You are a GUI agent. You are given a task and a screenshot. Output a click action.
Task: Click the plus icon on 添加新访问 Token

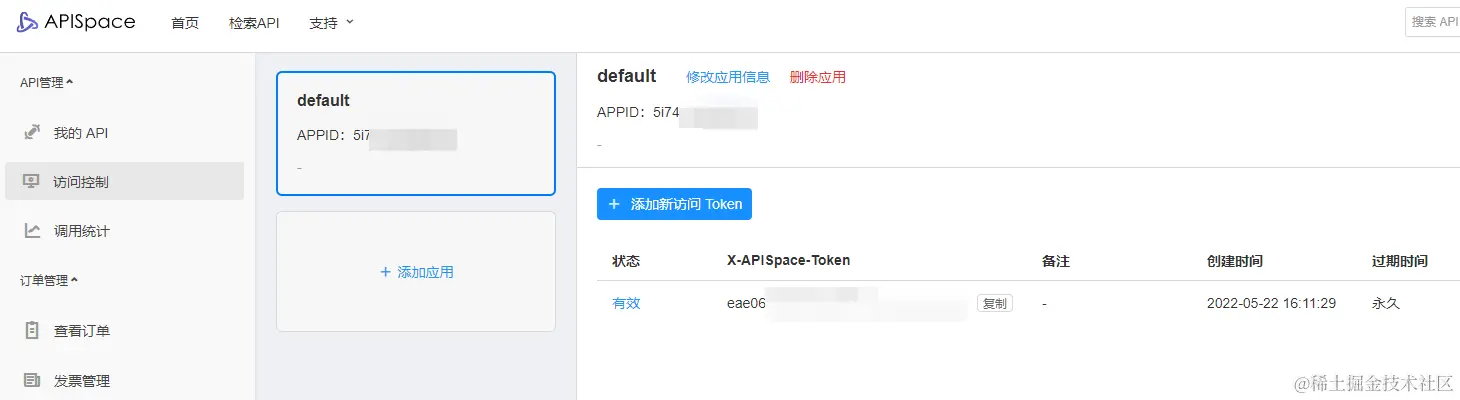(614, 204)
